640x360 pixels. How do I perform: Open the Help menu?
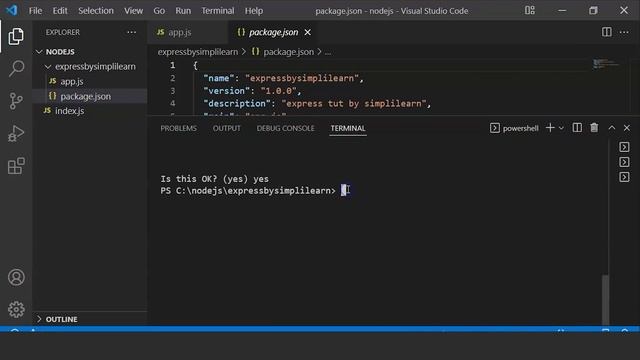coord(254,11)
